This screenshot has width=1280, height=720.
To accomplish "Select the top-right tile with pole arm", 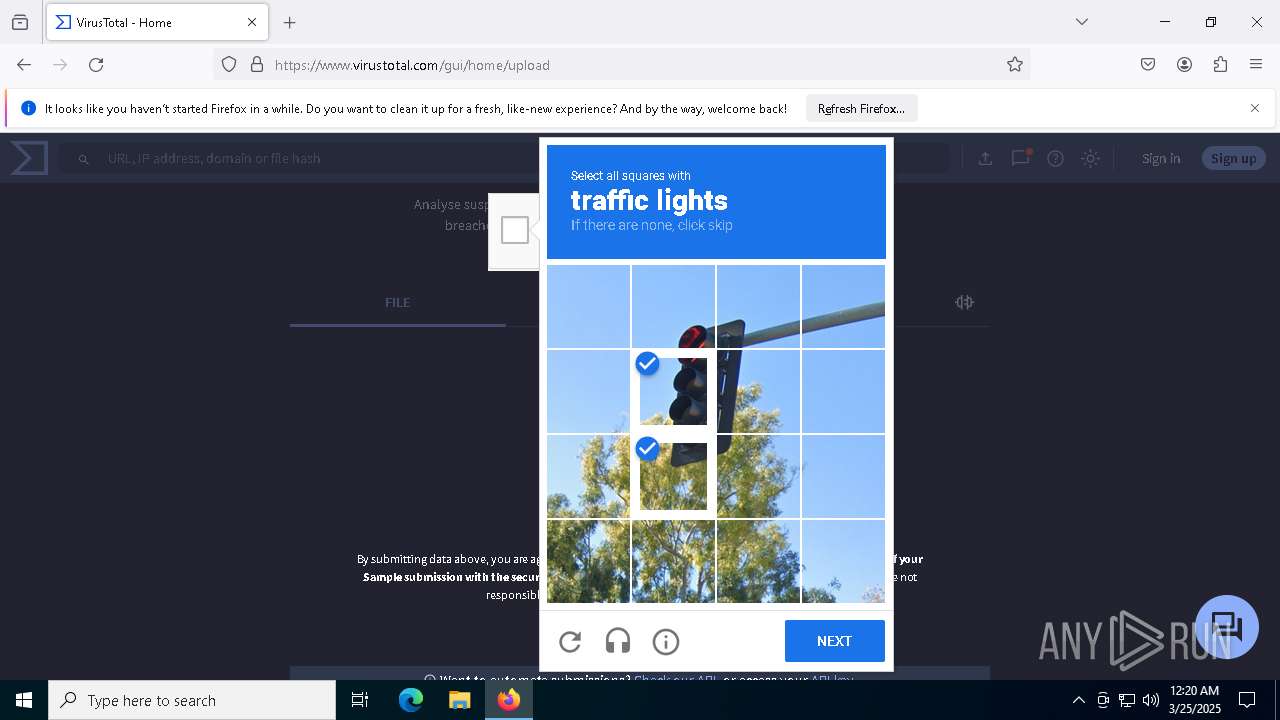I will pos(843,306).
